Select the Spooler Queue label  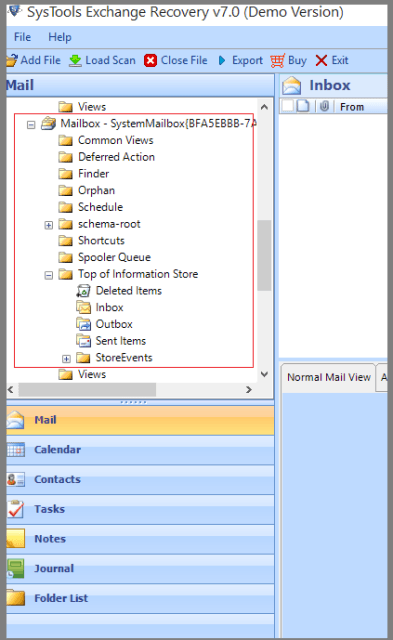pyautogui.click(x=114, y=258)
